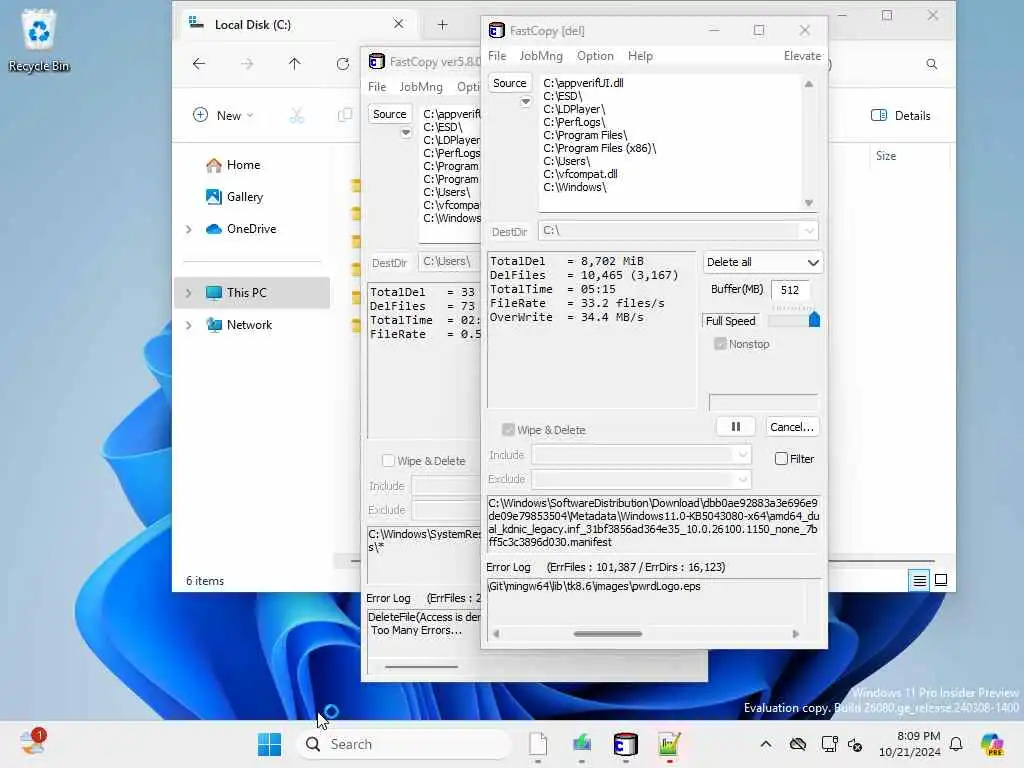Click the forward arrow in File Explorer
The height and width of the screenshot is (768, 1024).
tap(246, 63)
